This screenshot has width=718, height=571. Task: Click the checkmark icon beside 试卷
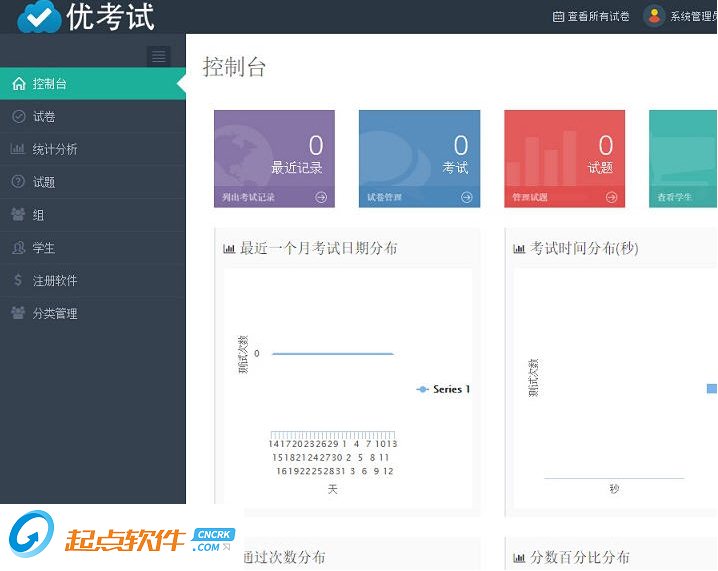coord(18,116)
